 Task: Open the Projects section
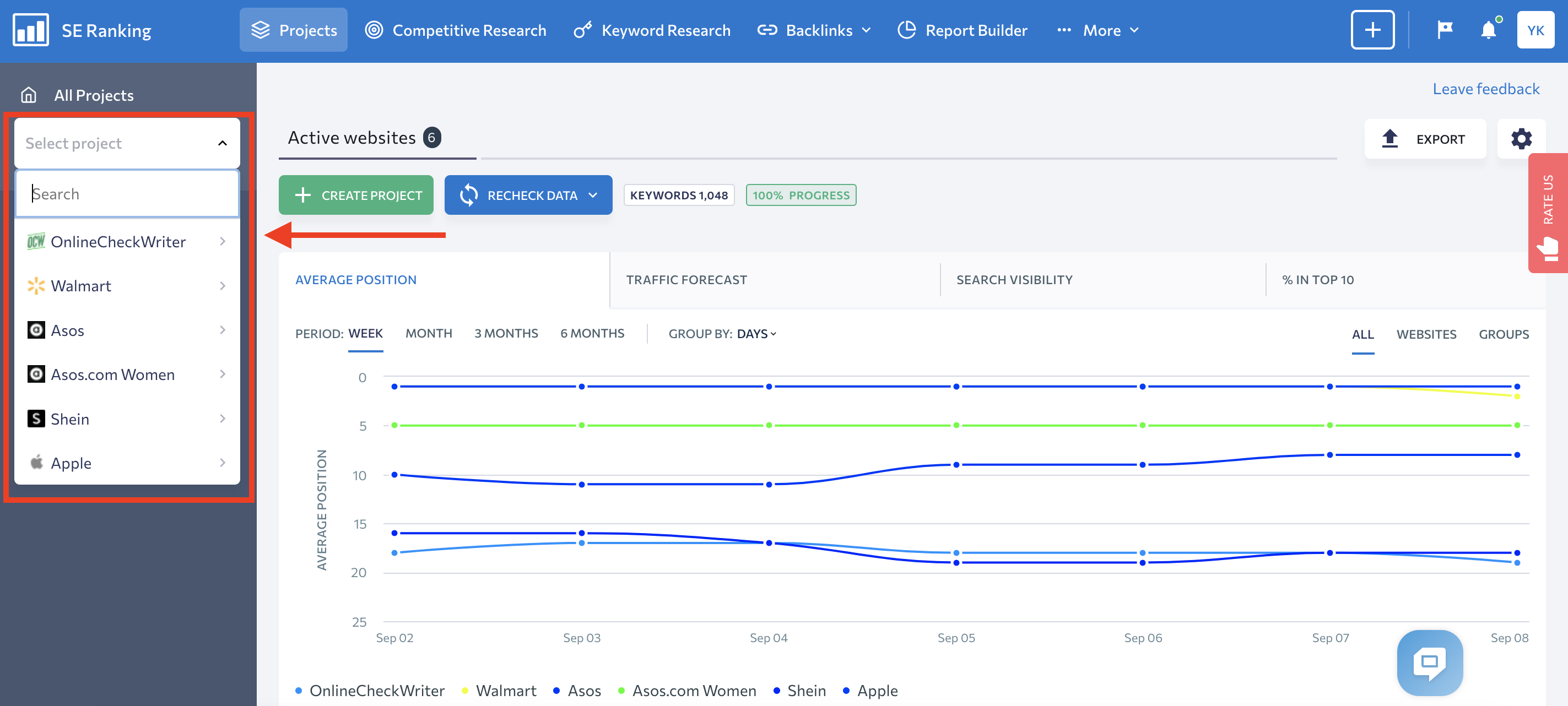[294, 30]
